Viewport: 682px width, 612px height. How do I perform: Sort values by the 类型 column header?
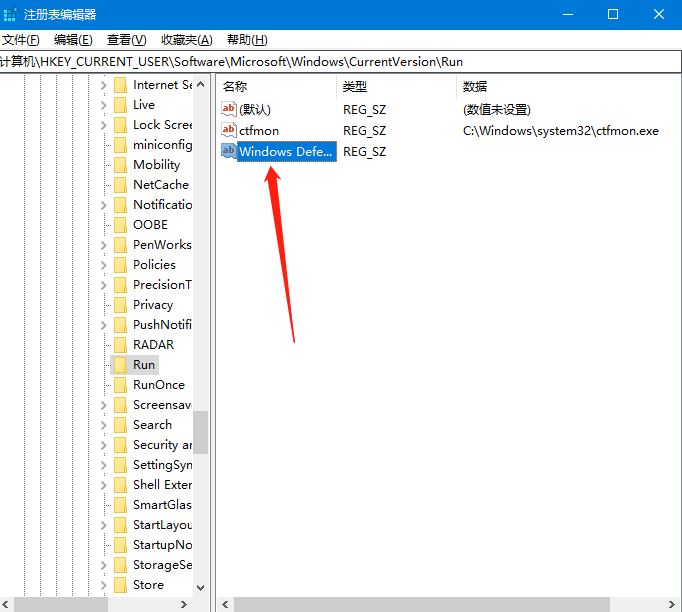point(397,87)
